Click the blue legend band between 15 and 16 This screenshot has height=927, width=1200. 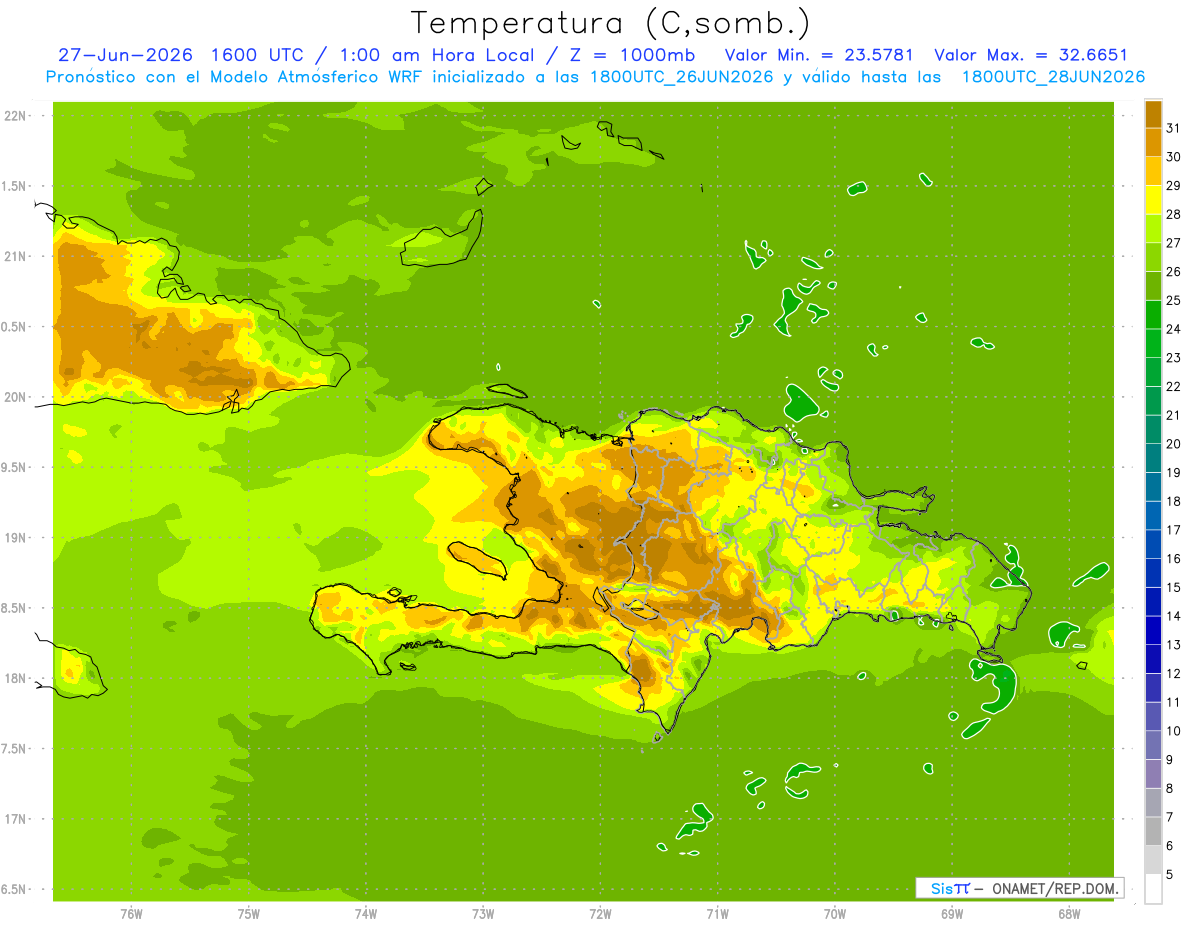[x=1153, y=573]
